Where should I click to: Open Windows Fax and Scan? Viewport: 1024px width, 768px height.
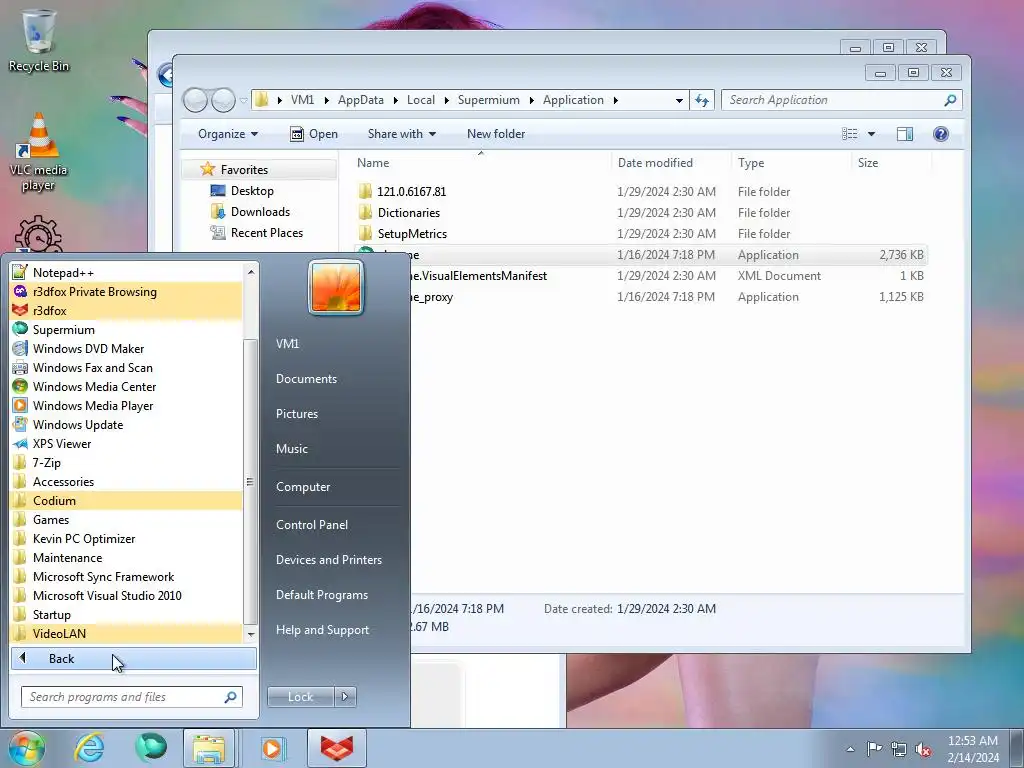[x=127, y=367]
